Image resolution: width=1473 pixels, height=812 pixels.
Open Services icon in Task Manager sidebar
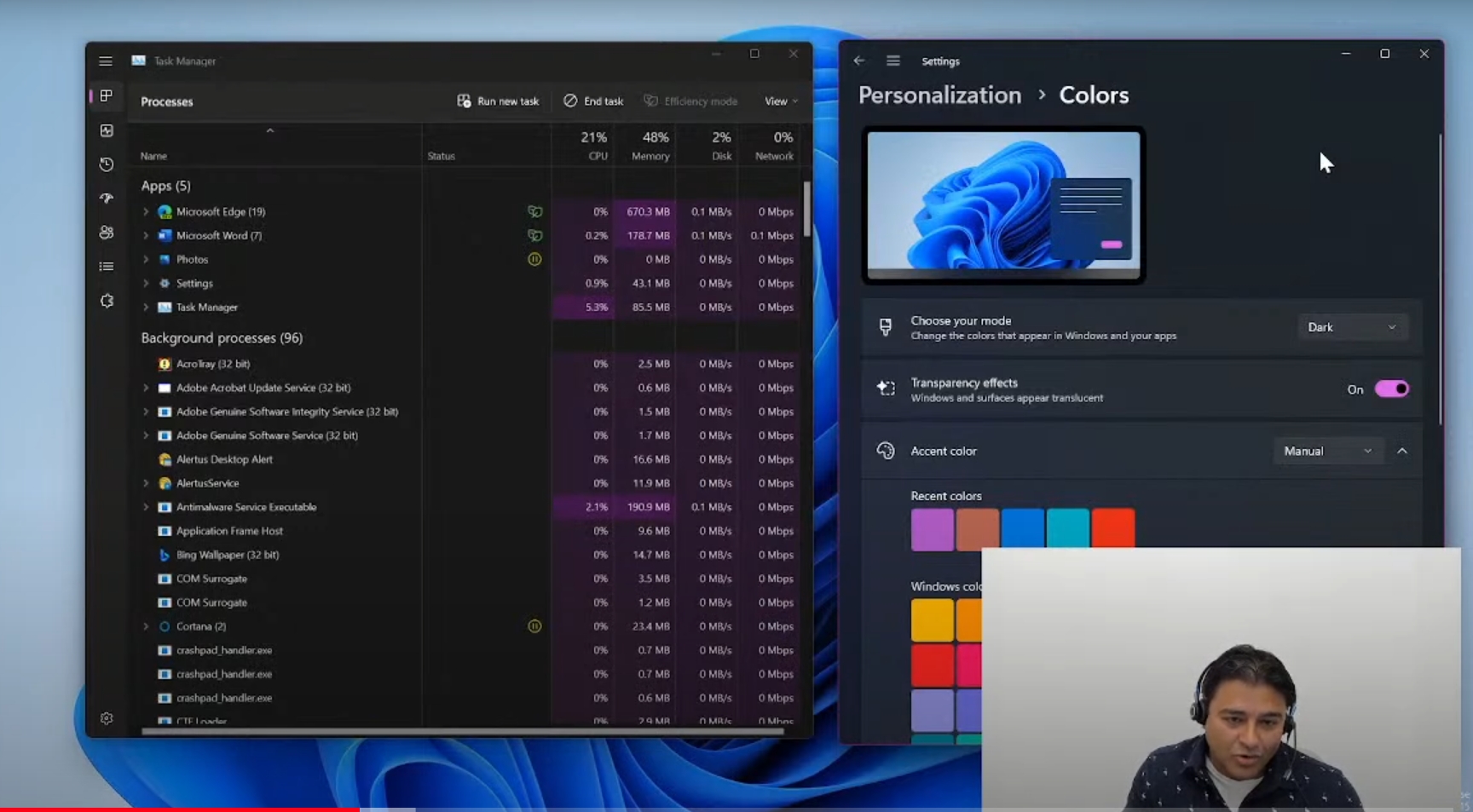tap(107, 301)
